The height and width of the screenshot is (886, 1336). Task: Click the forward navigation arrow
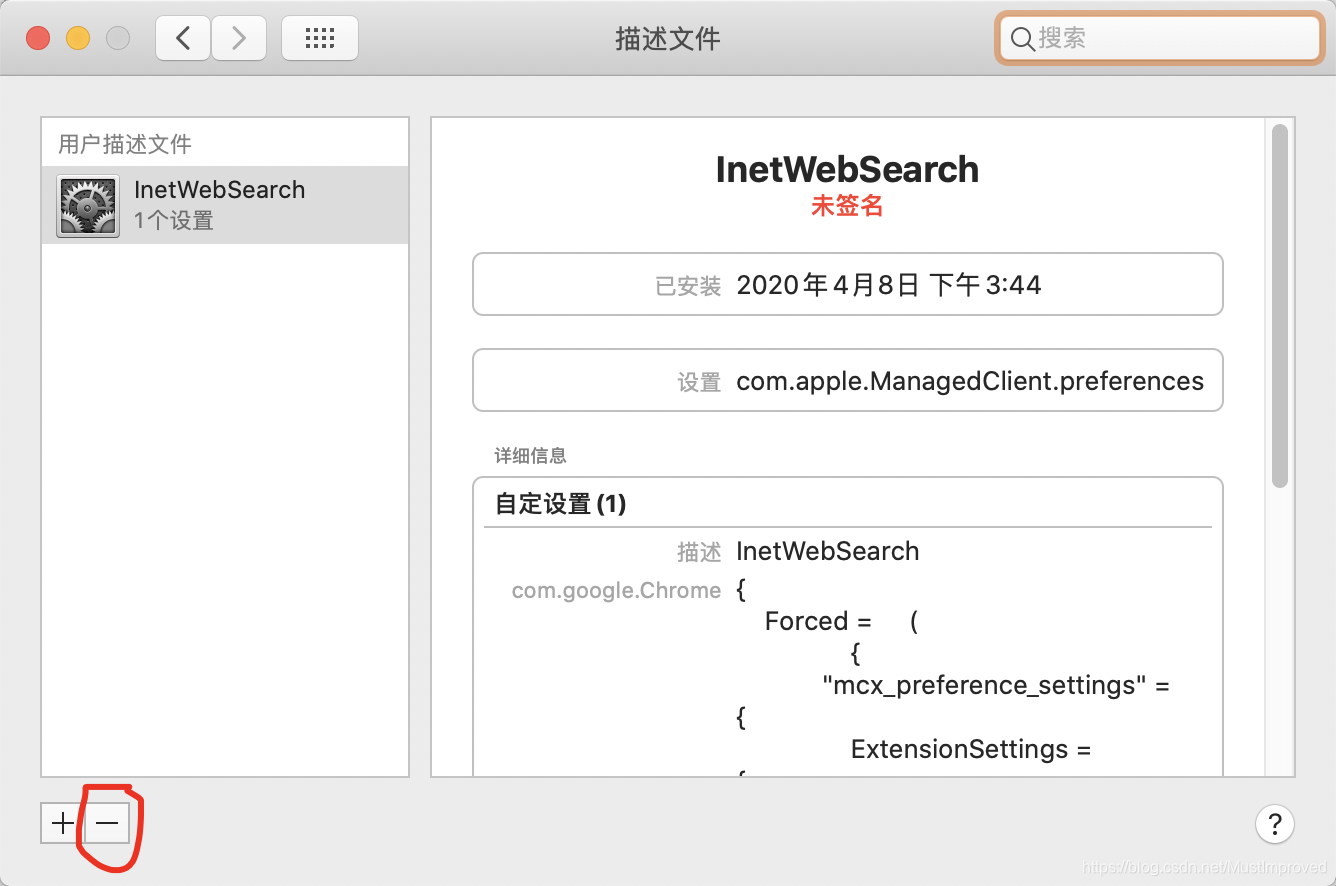click(238, 38)
